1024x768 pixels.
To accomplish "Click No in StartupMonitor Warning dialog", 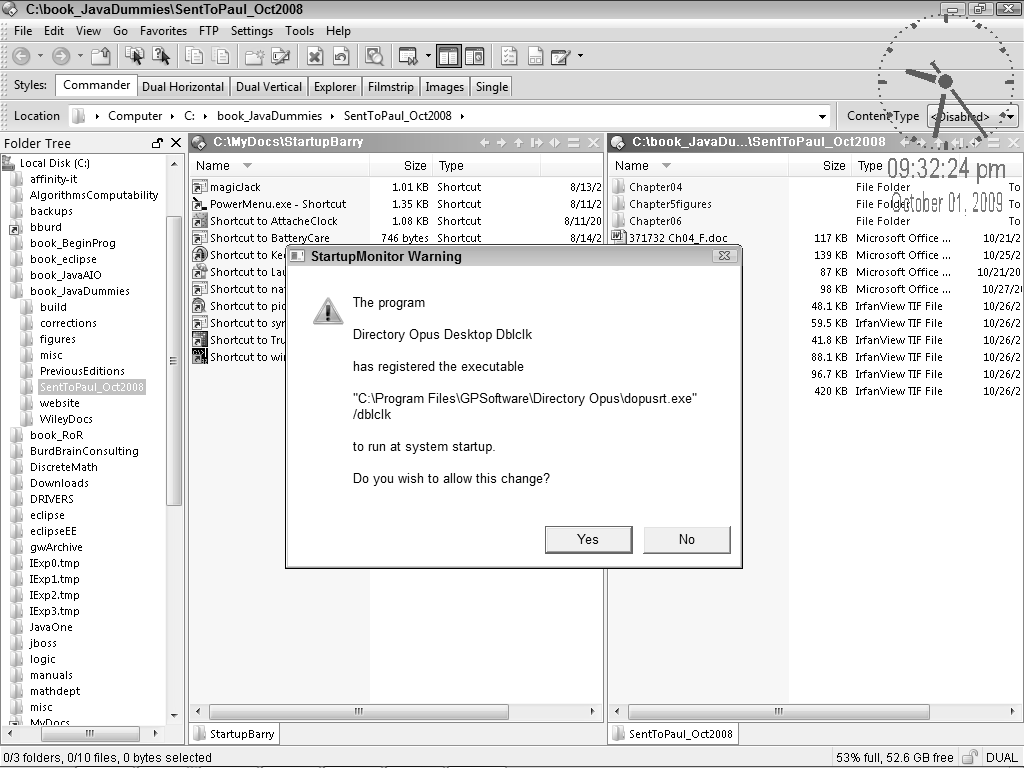I will click(x=686, y=539).
